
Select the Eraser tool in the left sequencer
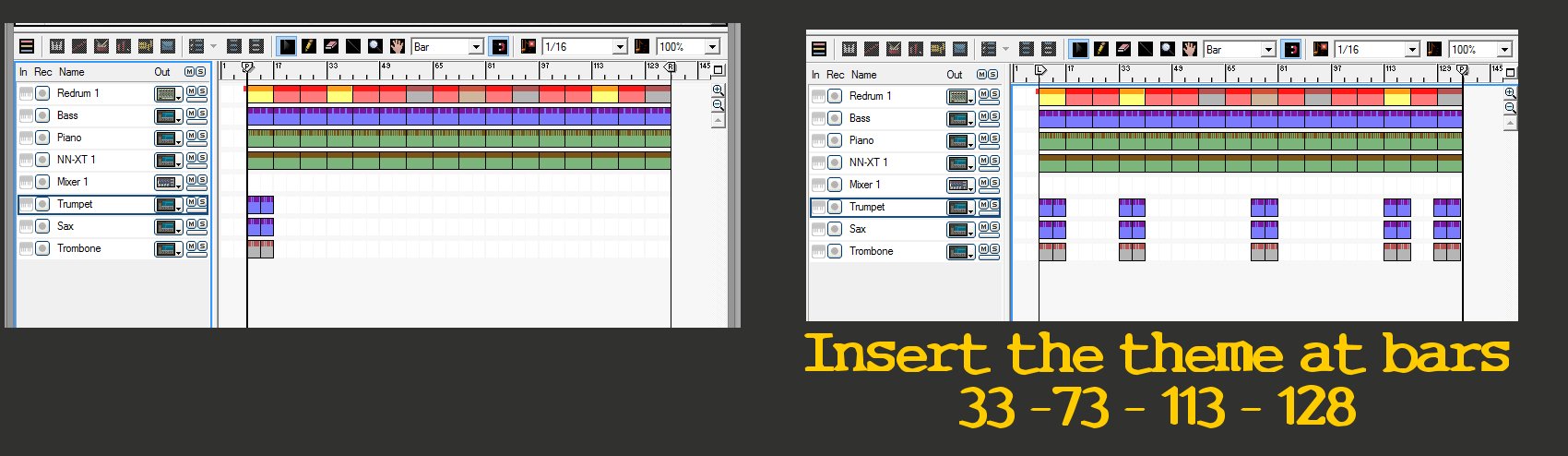point(331,46)
